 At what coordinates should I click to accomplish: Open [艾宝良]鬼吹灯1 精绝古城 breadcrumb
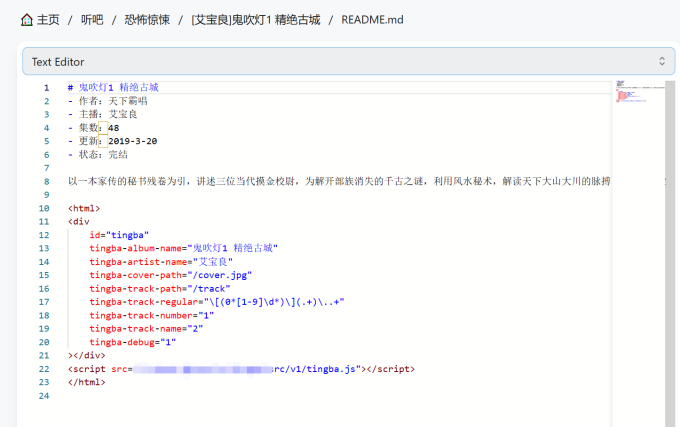click(x=255, y=20)
